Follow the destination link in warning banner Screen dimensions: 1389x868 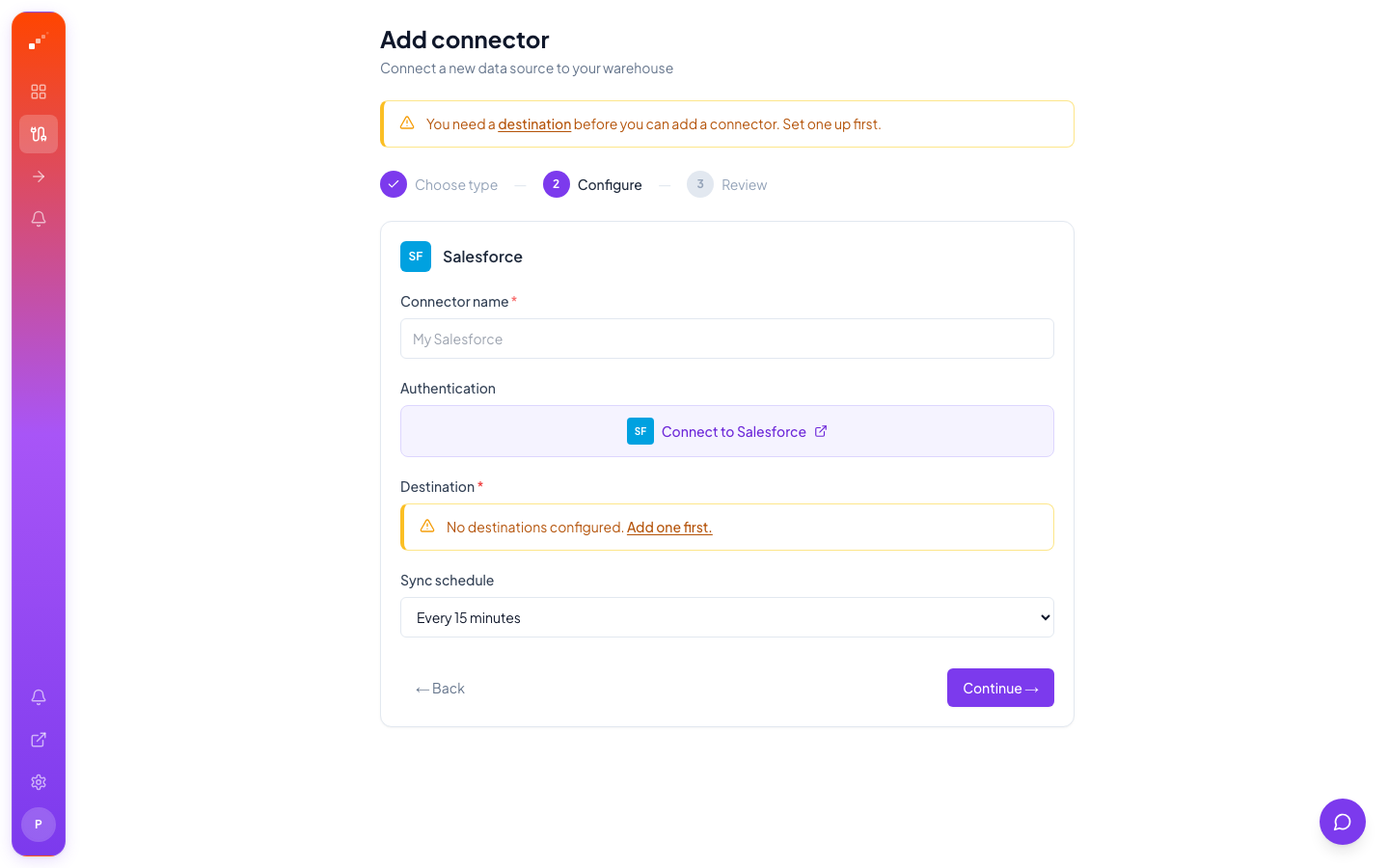pos(534,124)
